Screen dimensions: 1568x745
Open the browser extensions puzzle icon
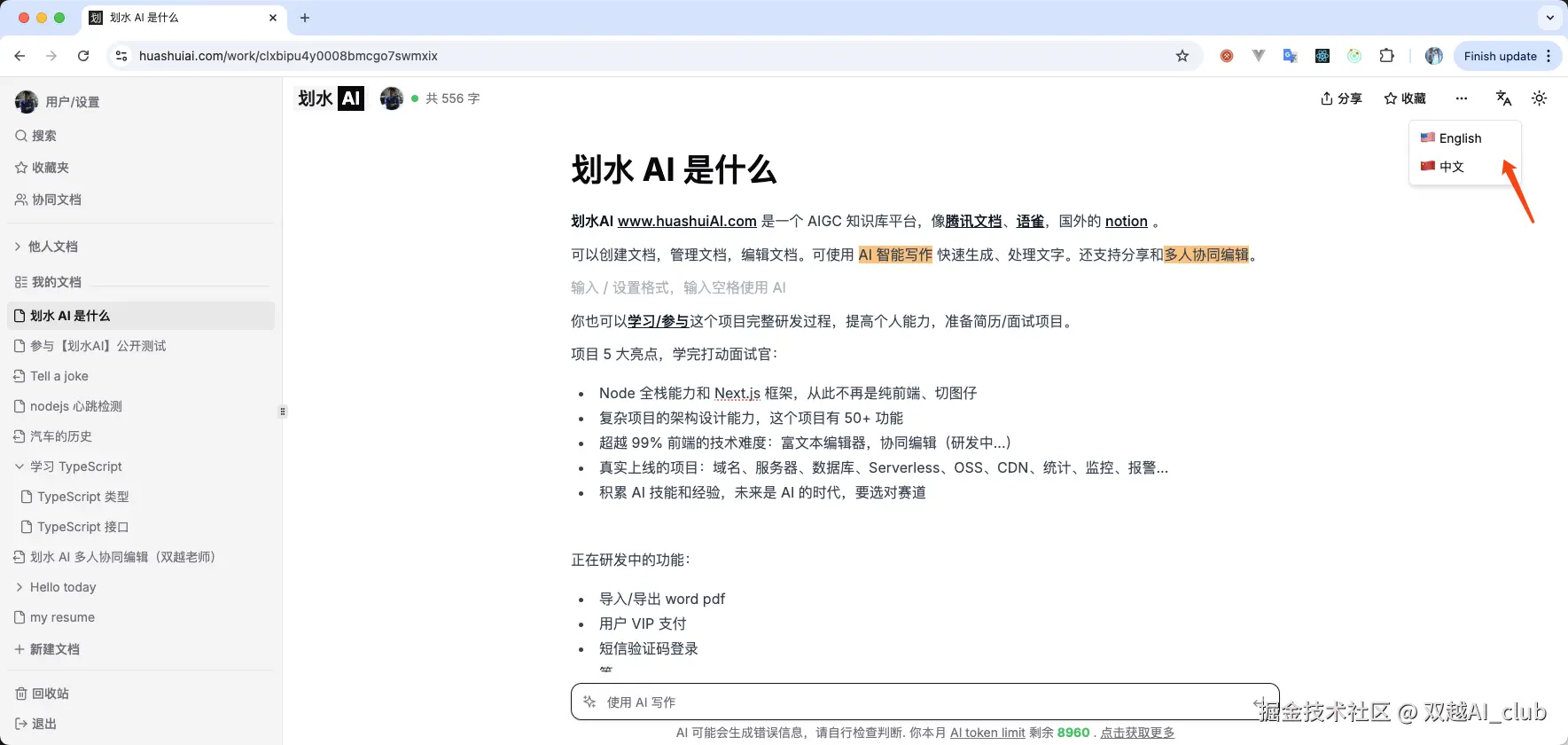pyautogui.click(x=1387, y=56)
